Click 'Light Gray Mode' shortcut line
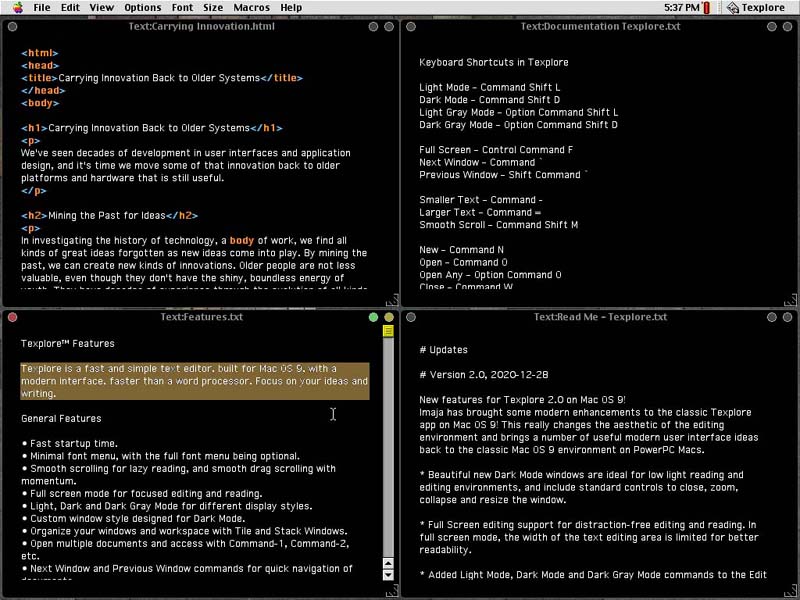This screenshot has height=600, width=800. (518, 112)
